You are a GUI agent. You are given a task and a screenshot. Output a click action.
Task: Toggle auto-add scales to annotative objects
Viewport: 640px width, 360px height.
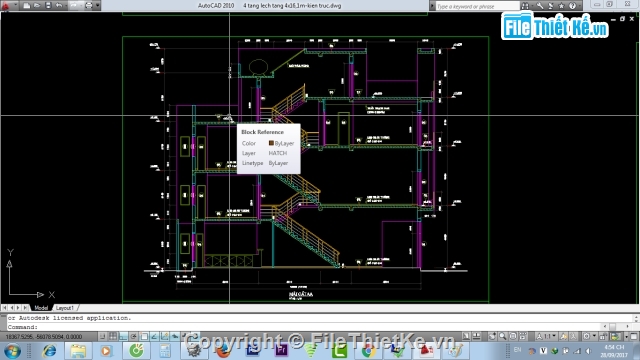coord(573,337)
